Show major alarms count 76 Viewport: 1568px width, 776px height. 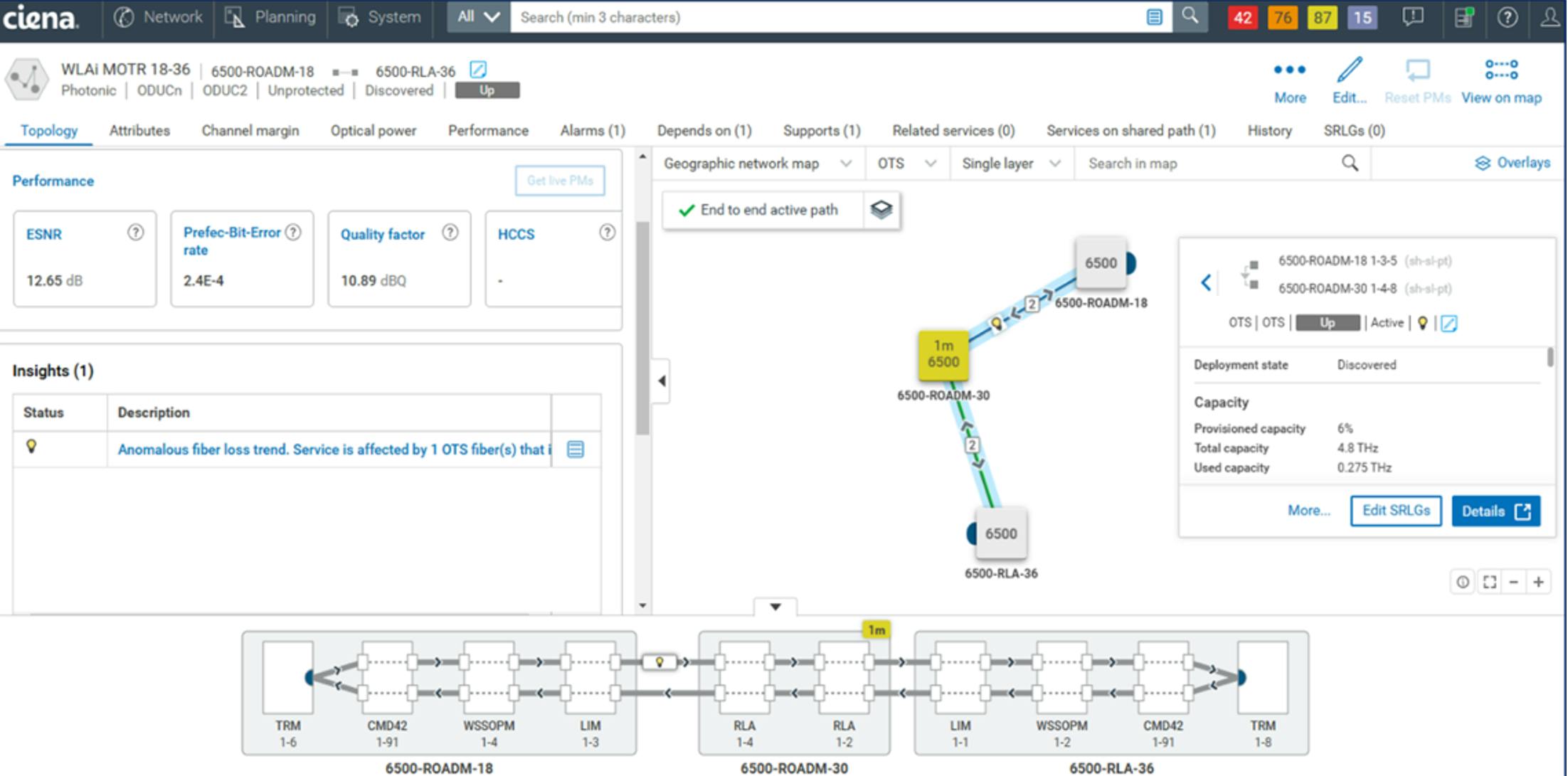coord(1283,17)
